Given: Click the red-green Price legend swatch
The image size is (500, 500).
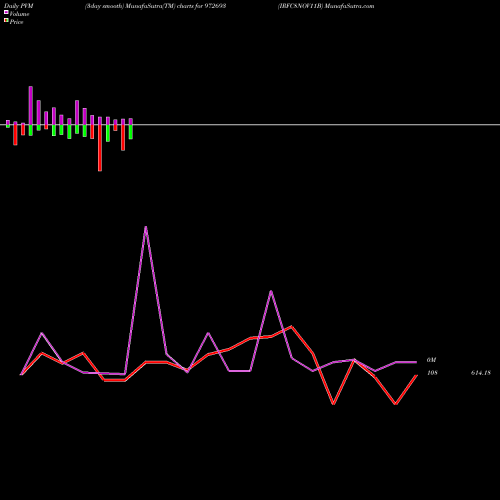Looking at the screenshot, I should pos(6,20).
